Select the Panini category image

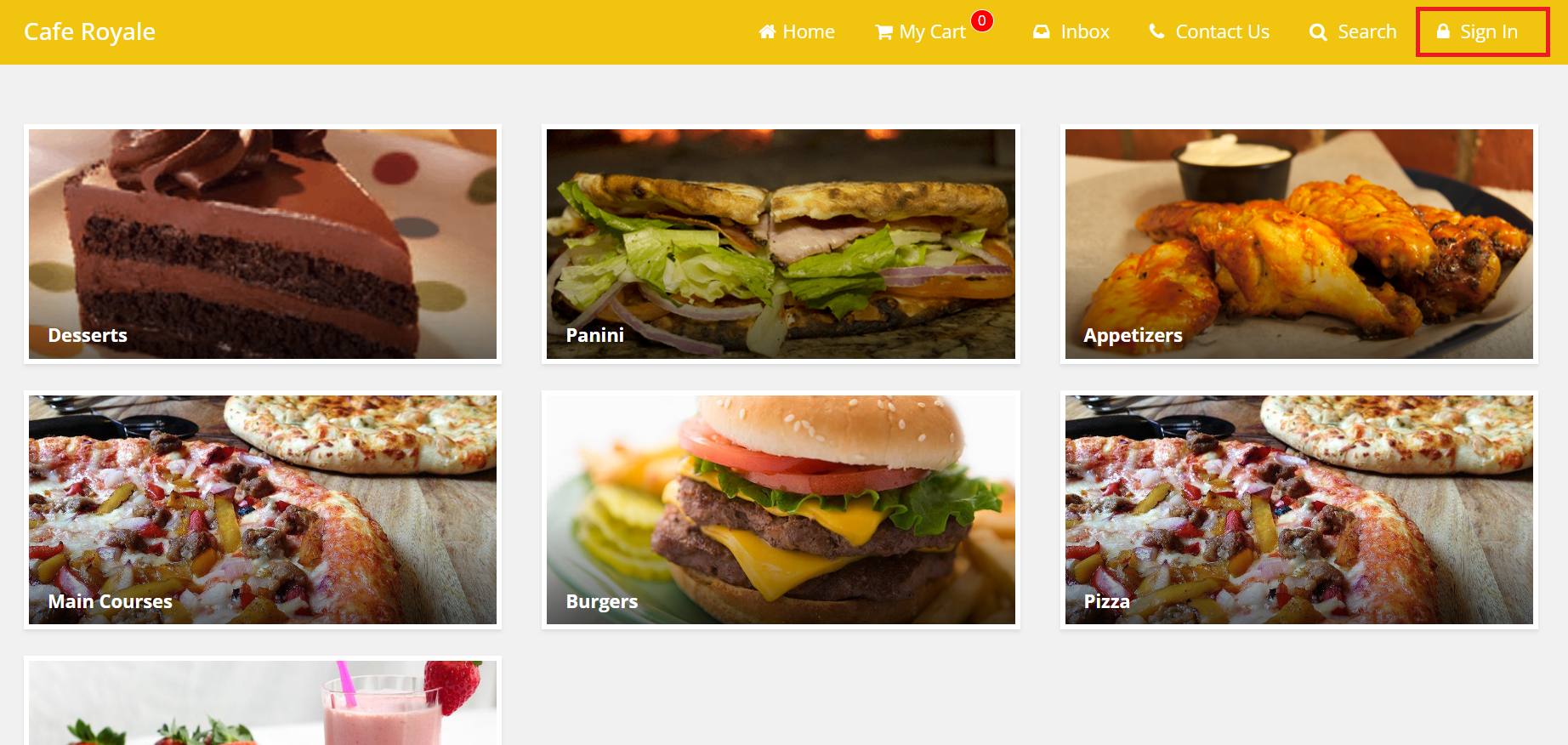tap(781, 244)
